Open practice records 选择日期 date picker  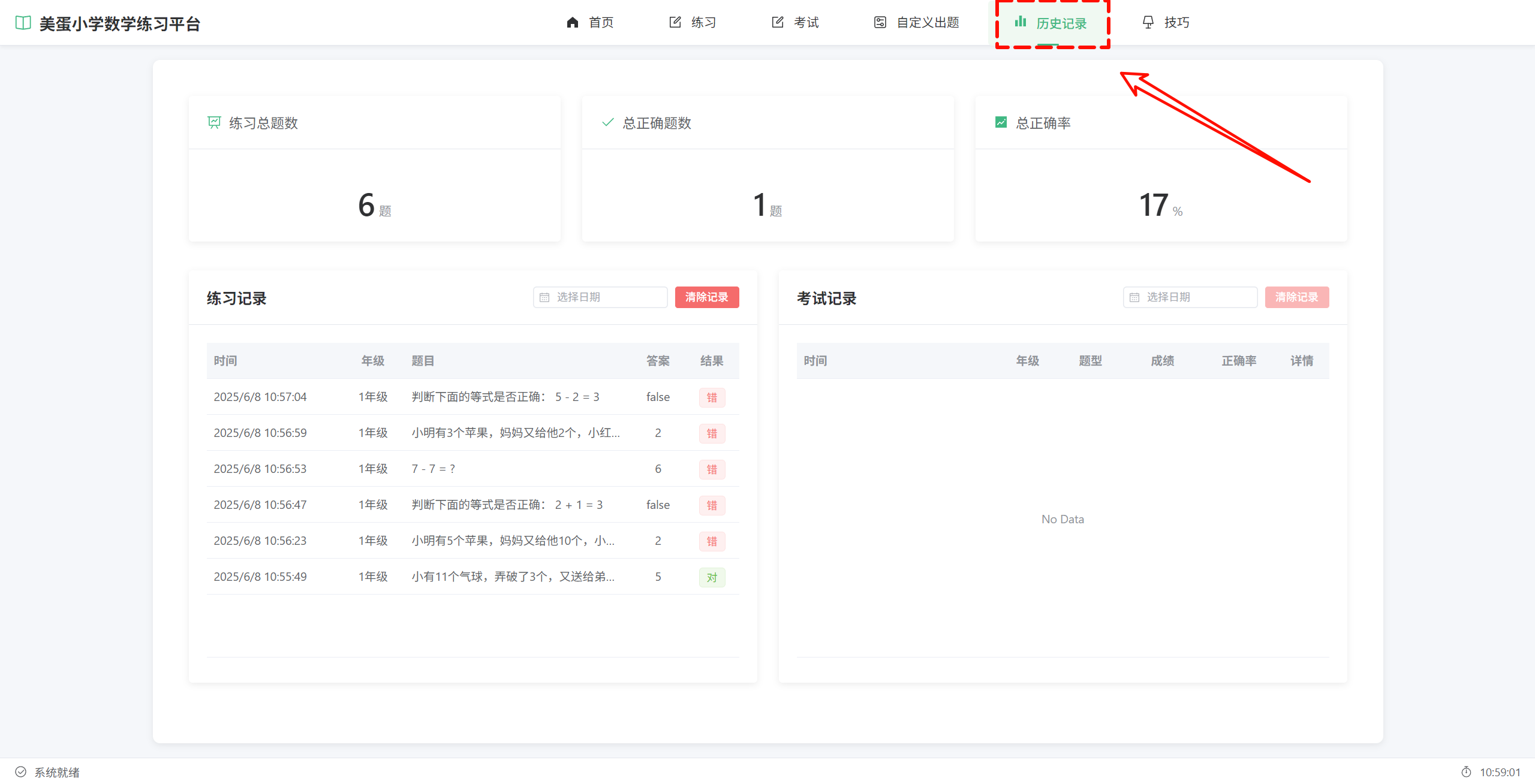(600, 297)
